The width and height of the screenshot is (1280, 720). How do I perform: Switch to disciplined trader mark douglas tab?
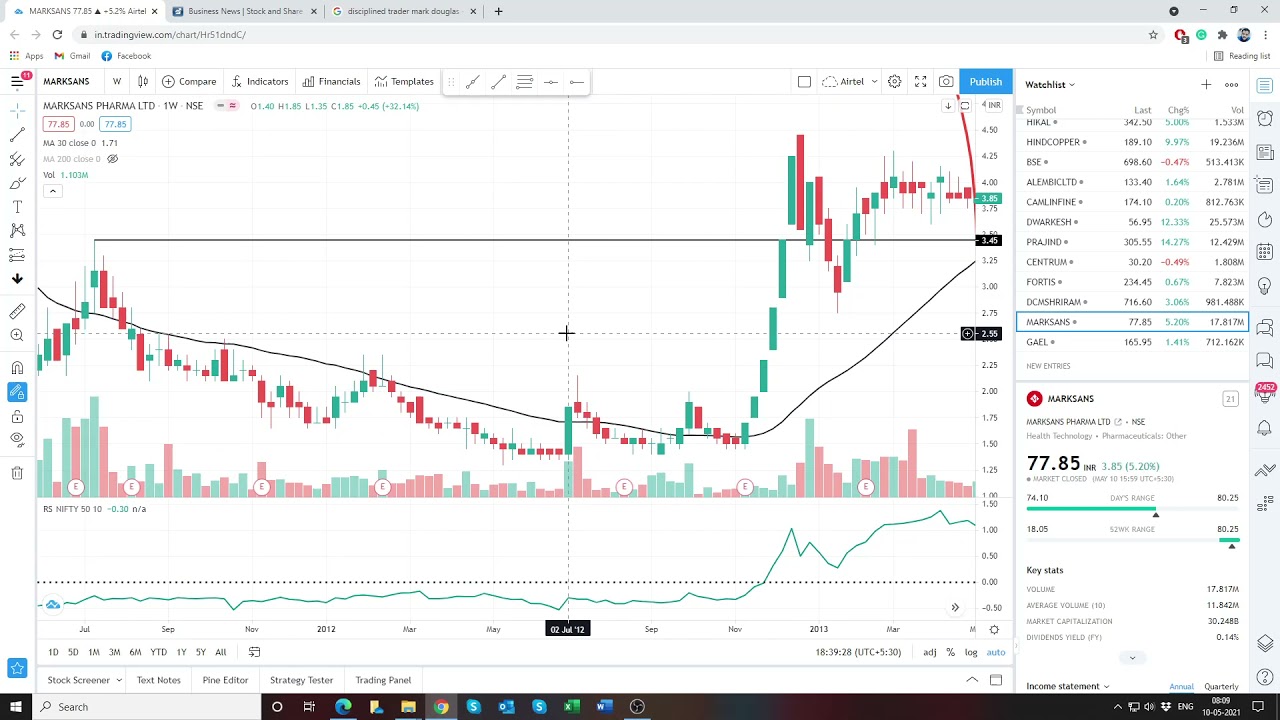click(x=403, y=11)
